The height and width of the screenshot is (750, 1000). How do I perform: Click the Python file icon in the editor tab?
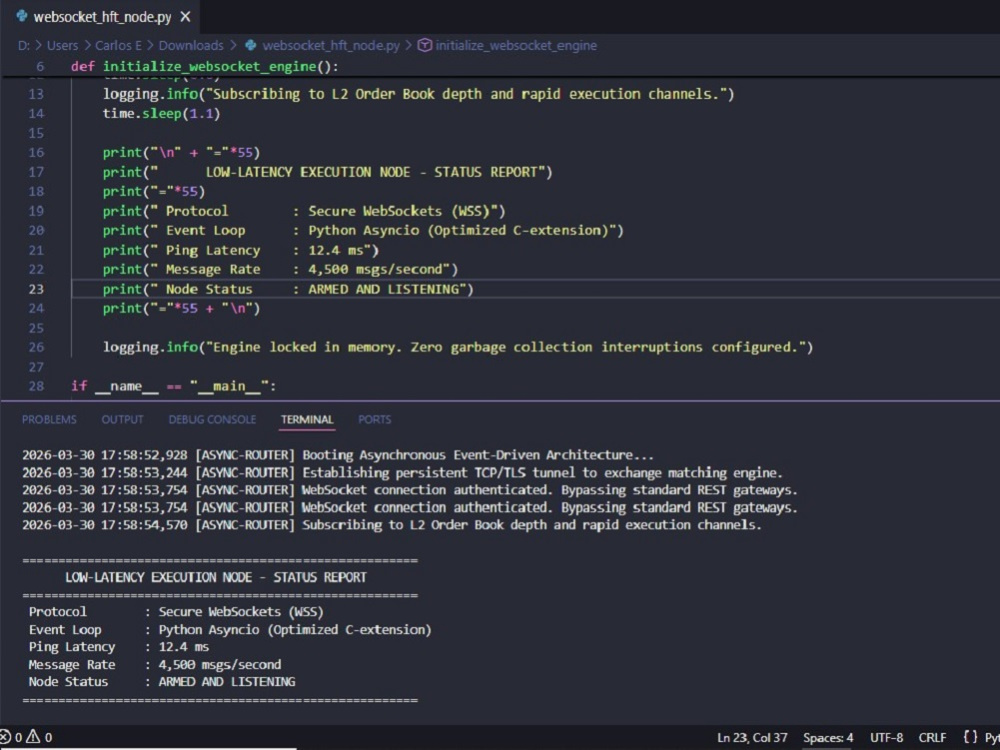pos(22,17)
